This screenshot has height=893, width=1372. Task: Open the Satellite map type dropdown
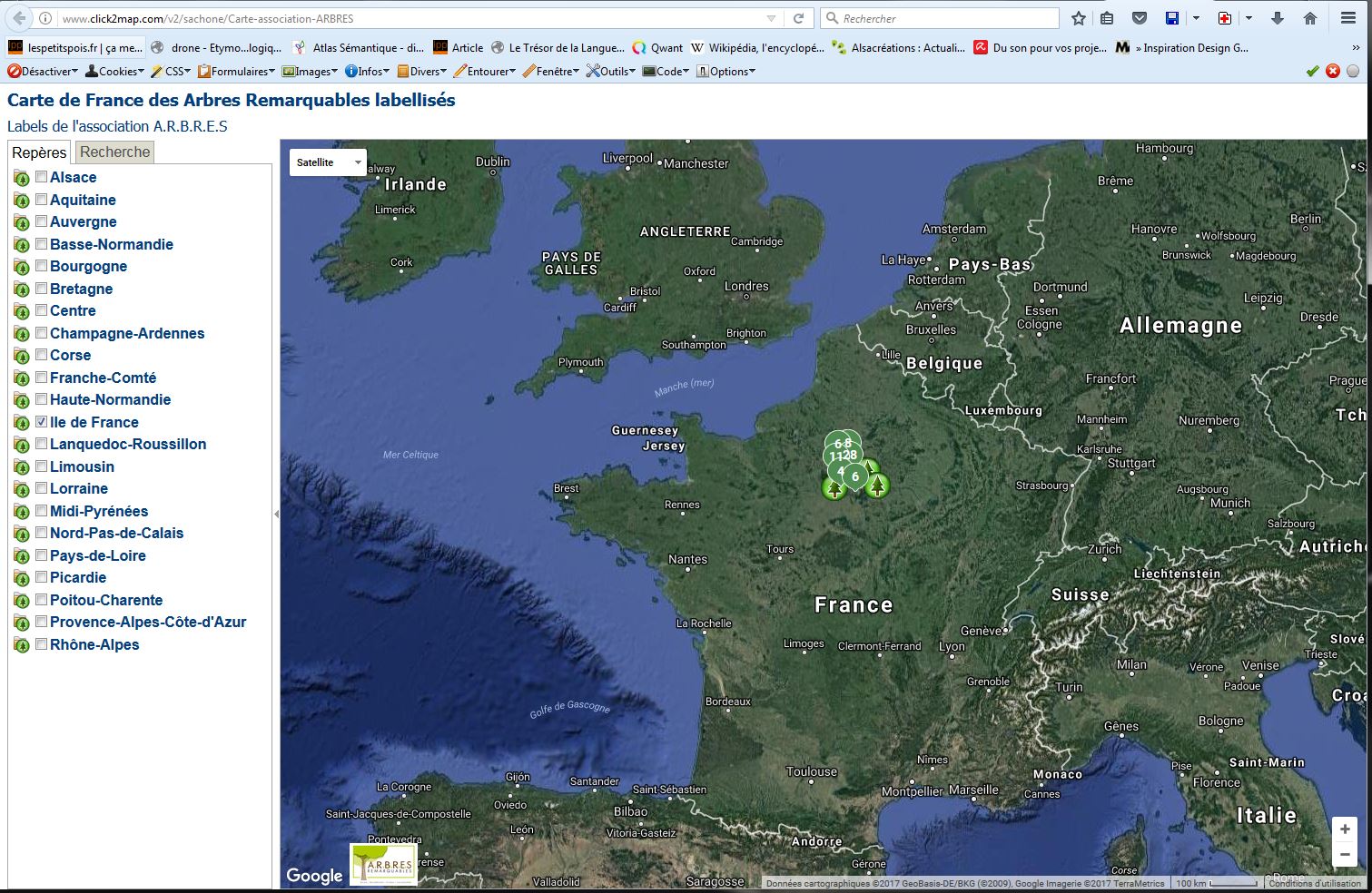[x=328, y=162]
